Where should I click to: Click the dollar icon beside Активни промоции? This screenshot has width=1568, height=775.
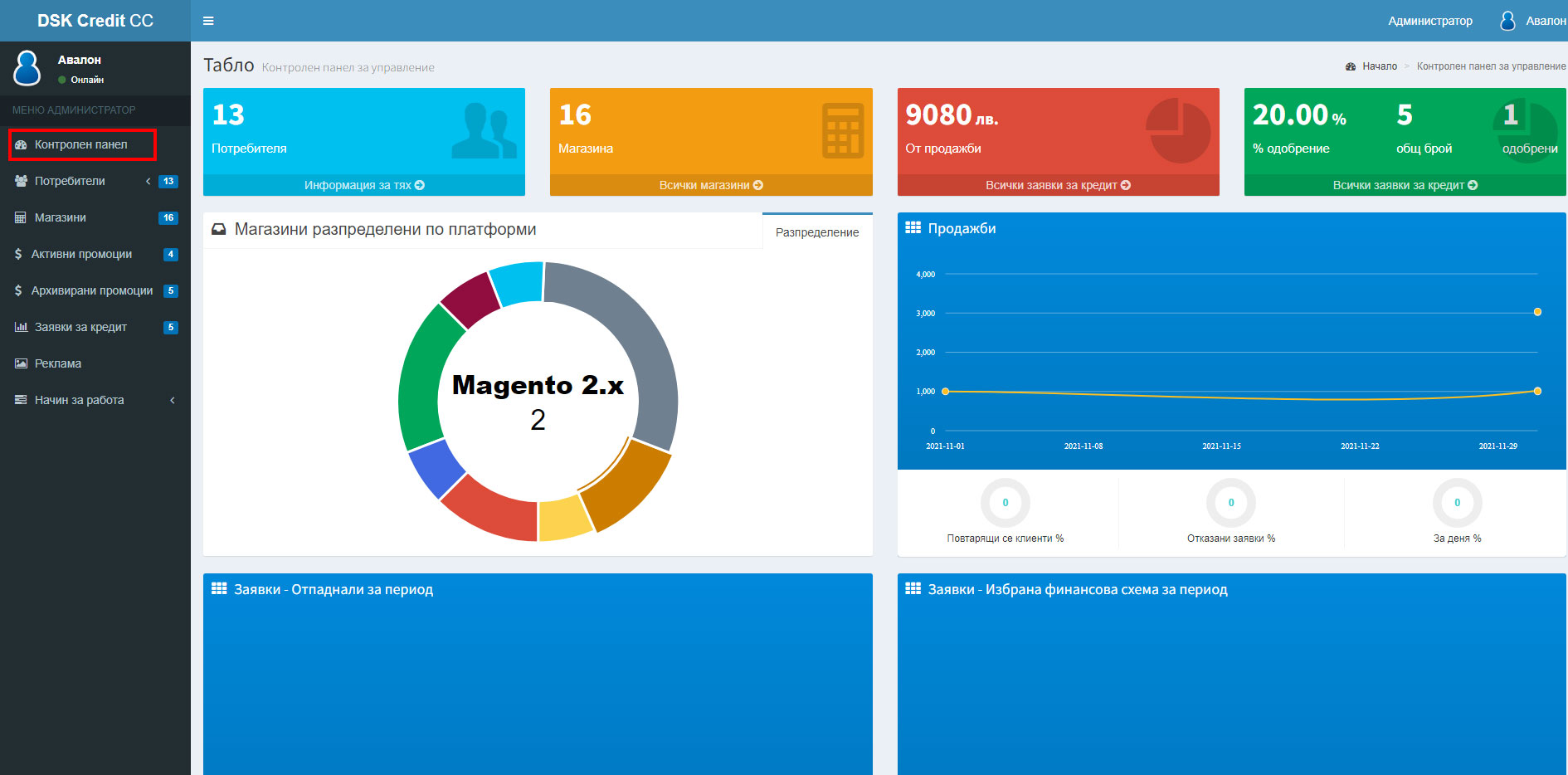pos(18,254)
